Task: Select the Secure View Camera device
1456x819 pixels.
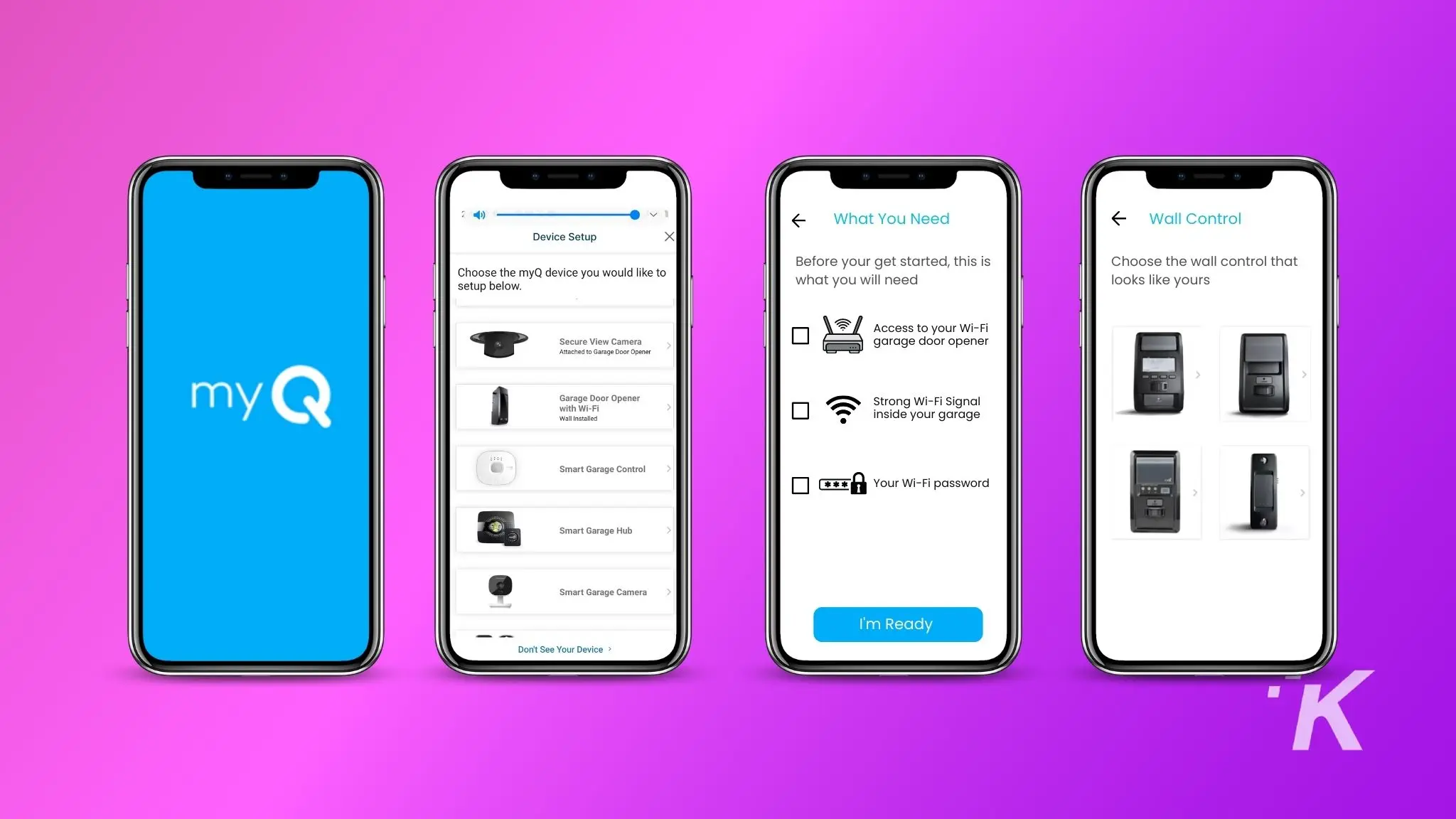Action: pyautogui.click(x=565, y=345)
